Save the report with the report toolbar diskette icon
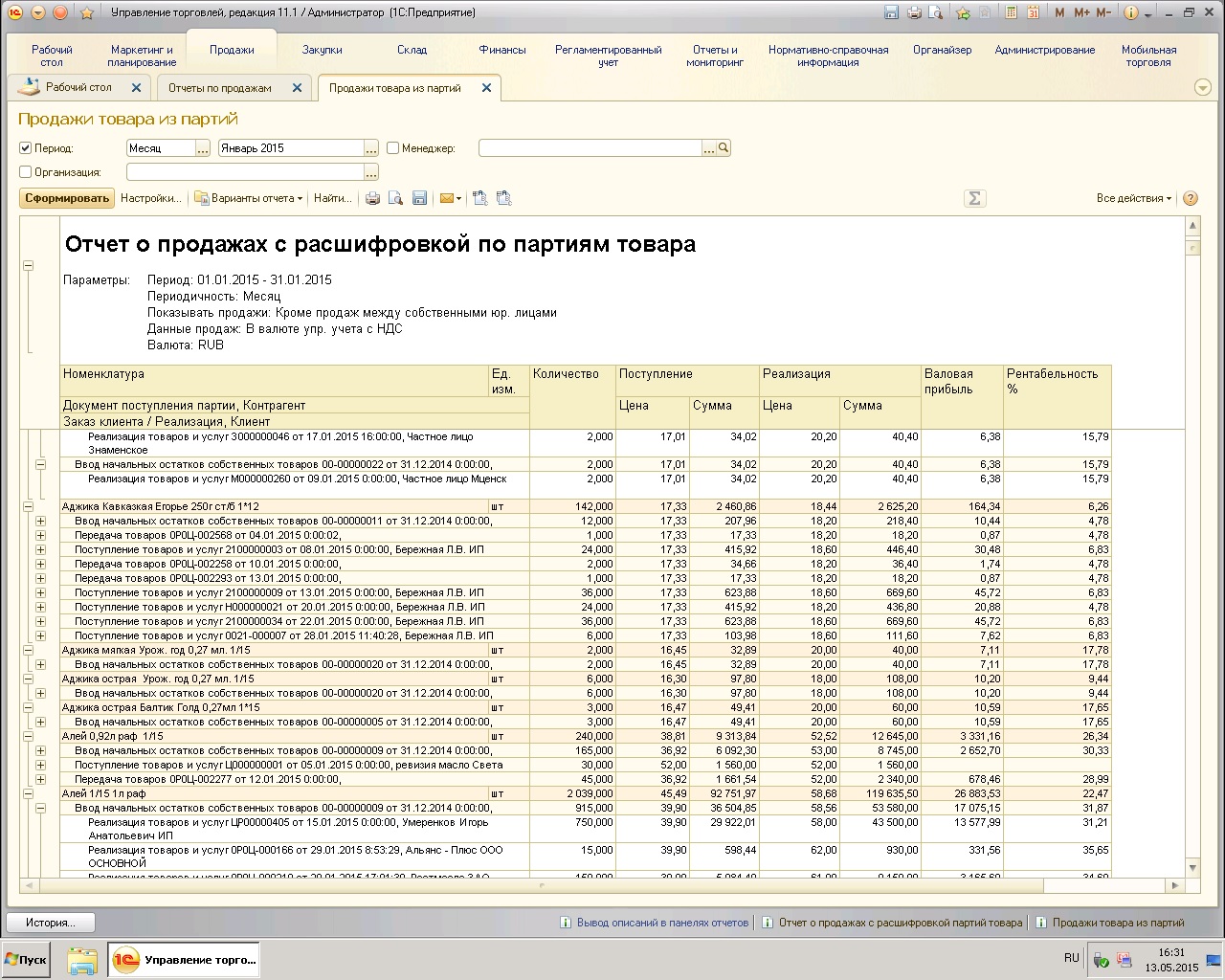The height and width of the screenshot is (980, 1225). [x=419, y=198]
